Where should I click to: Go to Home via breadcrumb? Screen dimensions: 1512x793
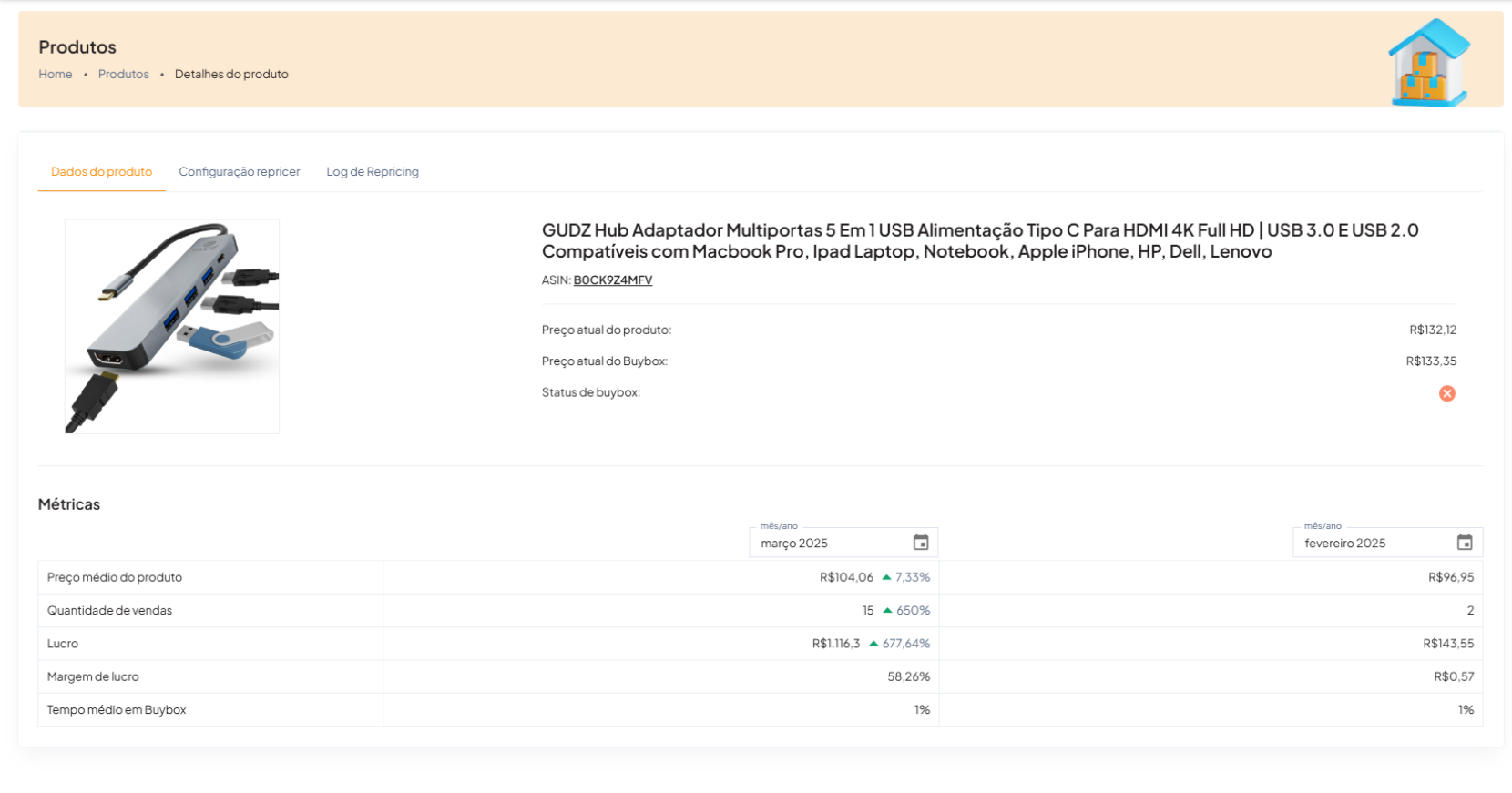(x=55, y=75)
